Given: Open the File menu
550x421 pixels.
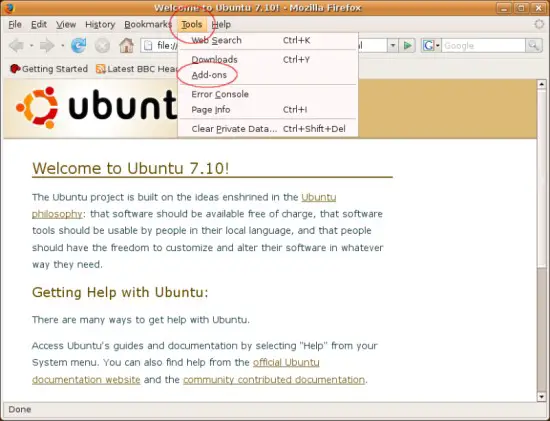Looking at the screenshot, I should (15, 24).
